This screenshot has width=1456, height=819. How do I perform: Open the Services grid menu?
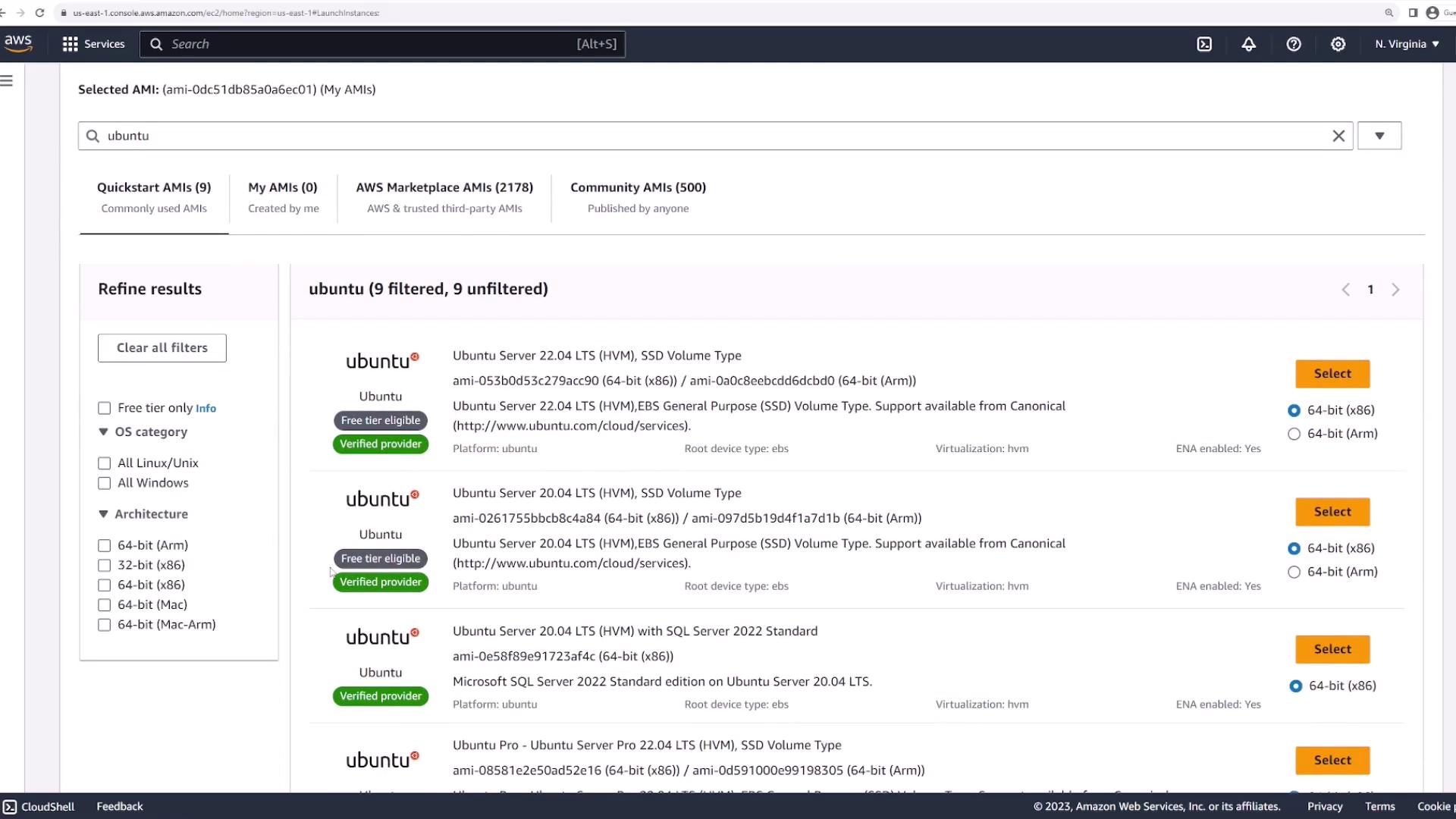click(93, 44)
